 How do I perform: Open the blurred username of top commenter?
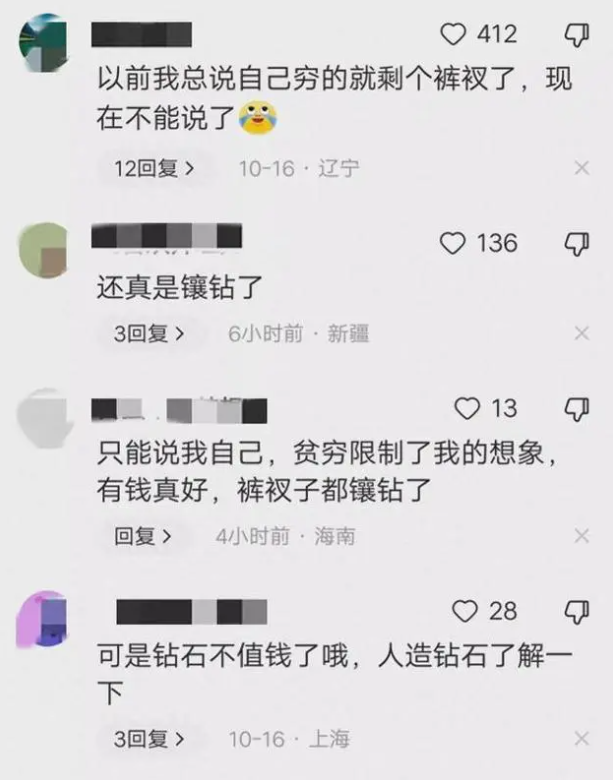142,34
